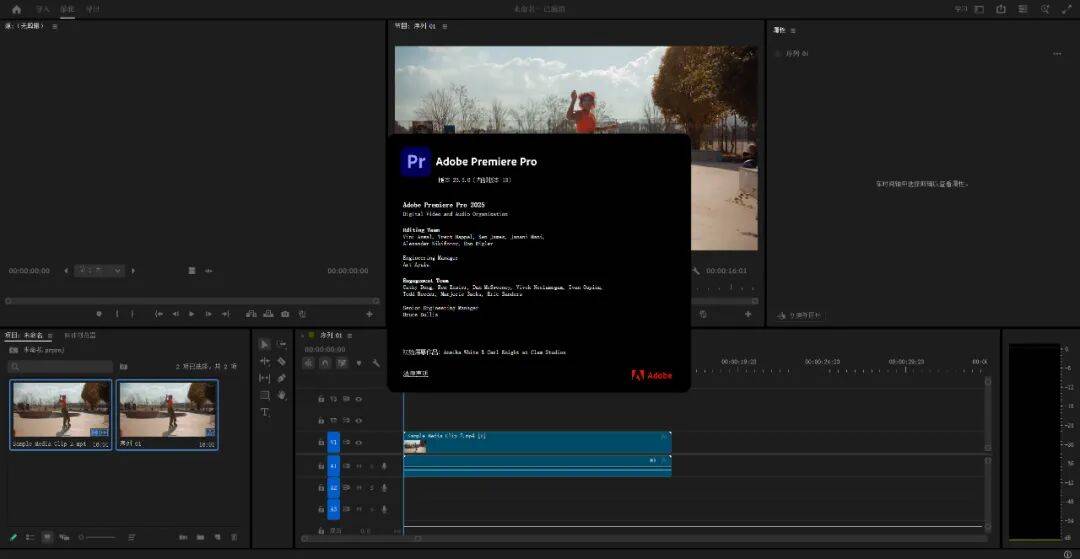Viewport: 1080px width, 559px height.
Task: Toggle lock on track A1
Action: coord(321,465)
